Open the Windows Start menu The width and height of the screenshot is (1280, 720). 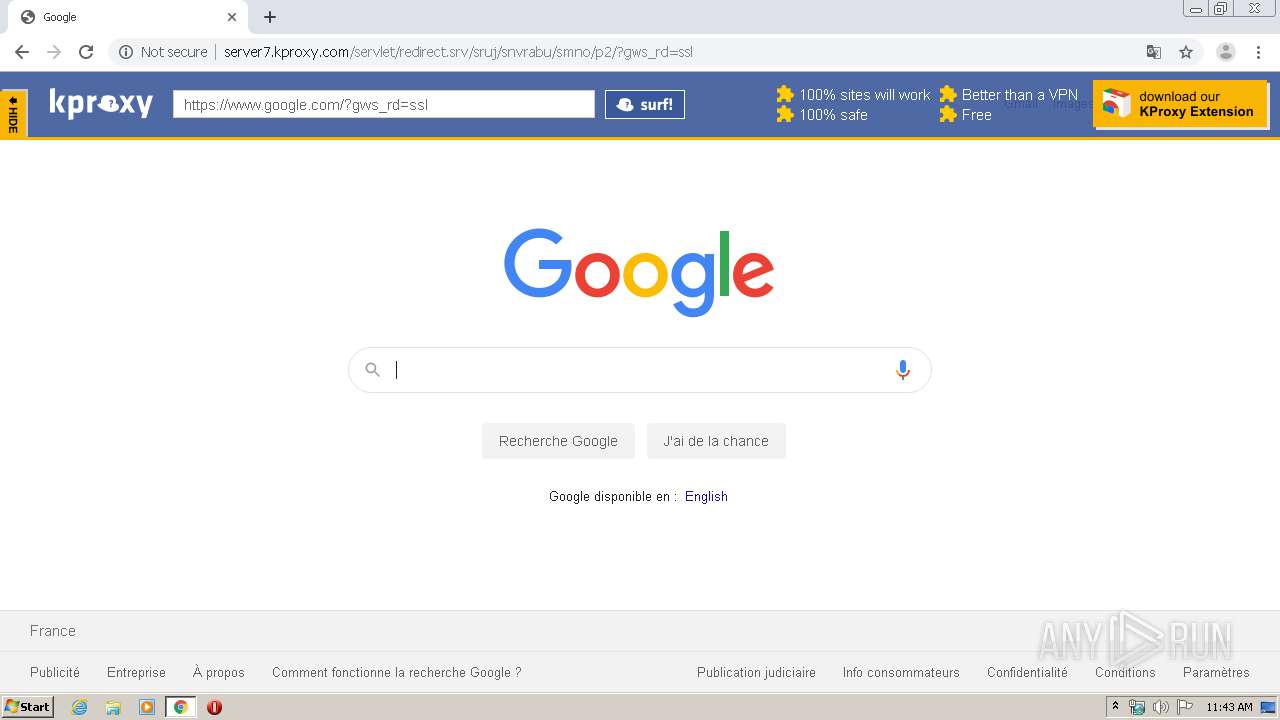(x=27, y=707)
